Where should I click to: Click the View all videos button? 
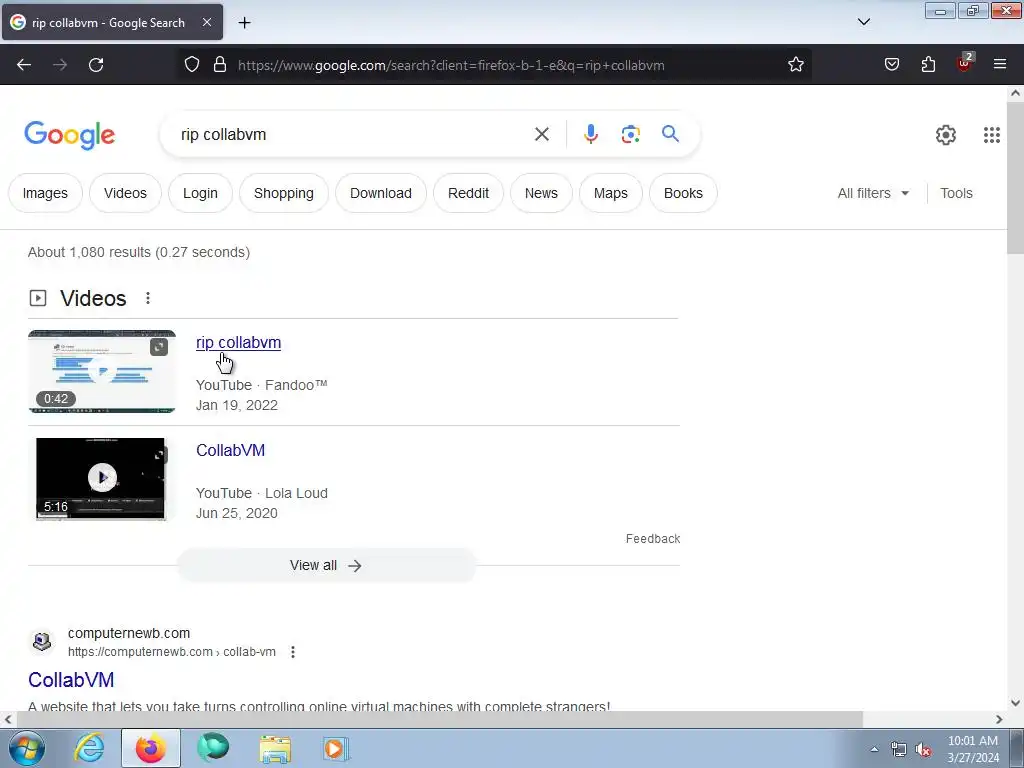click(x=327, y=566)
